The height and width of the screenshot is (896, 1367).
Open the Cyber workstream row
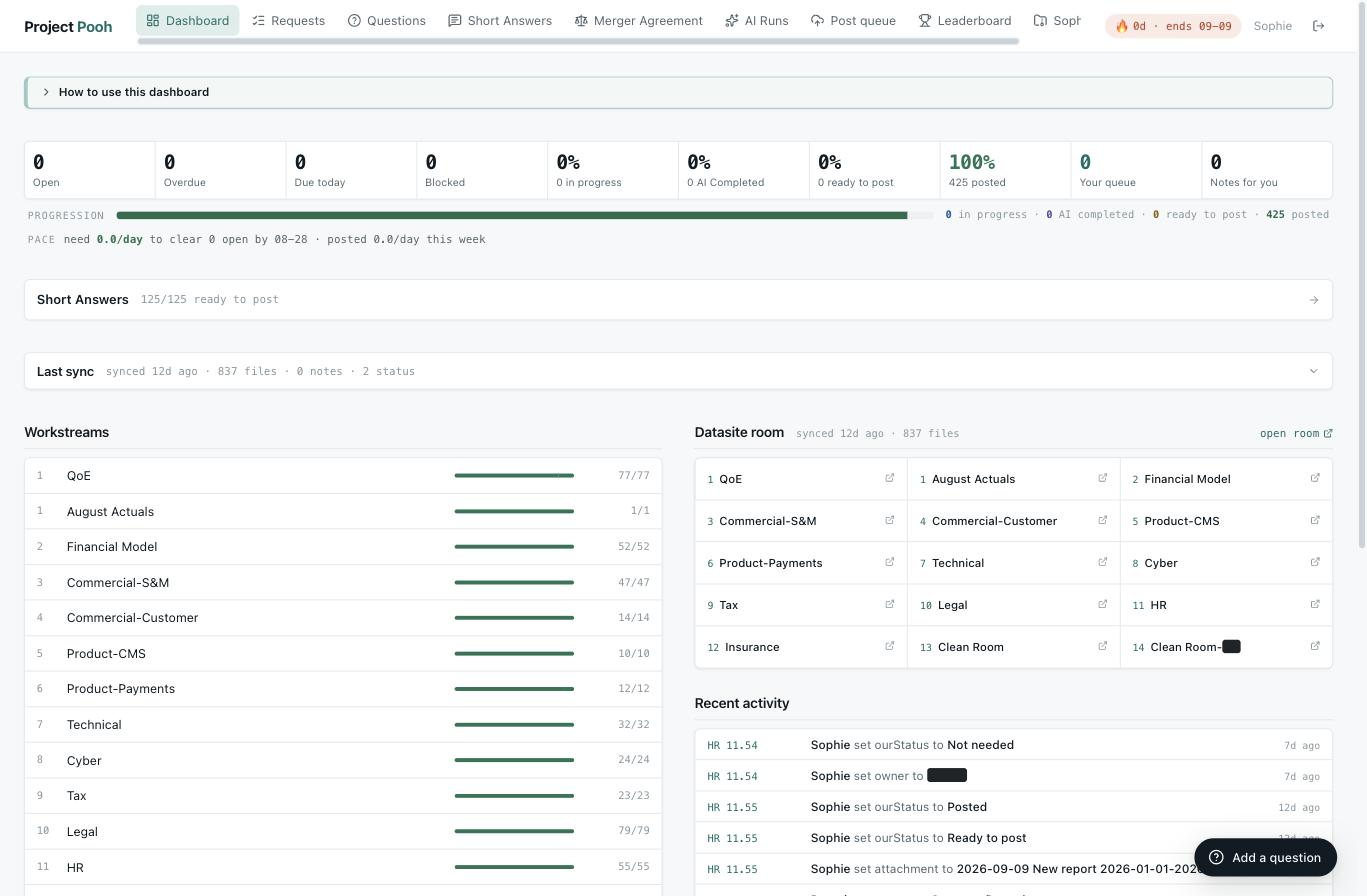tap(343, 760)
